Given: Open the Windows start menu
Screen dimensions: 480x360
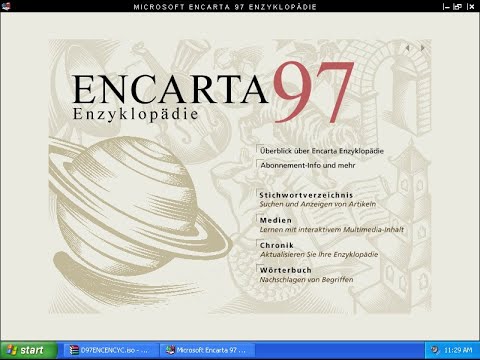Looking at the screenshot, I should [28, 350].
